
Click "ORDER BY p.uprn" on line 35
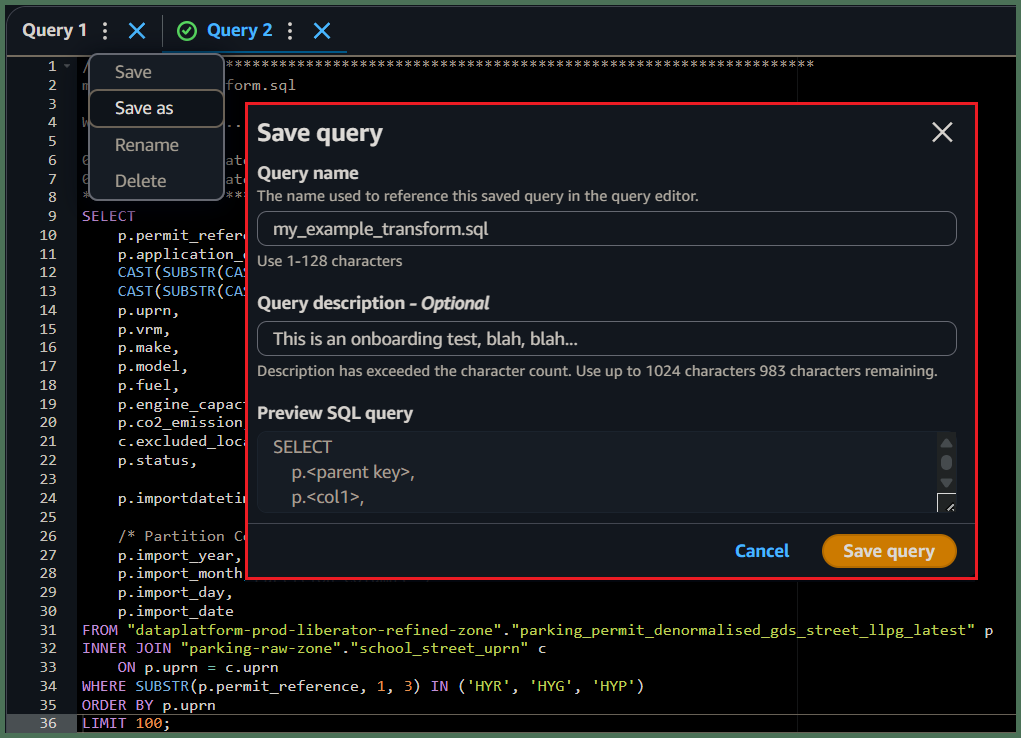148,705
